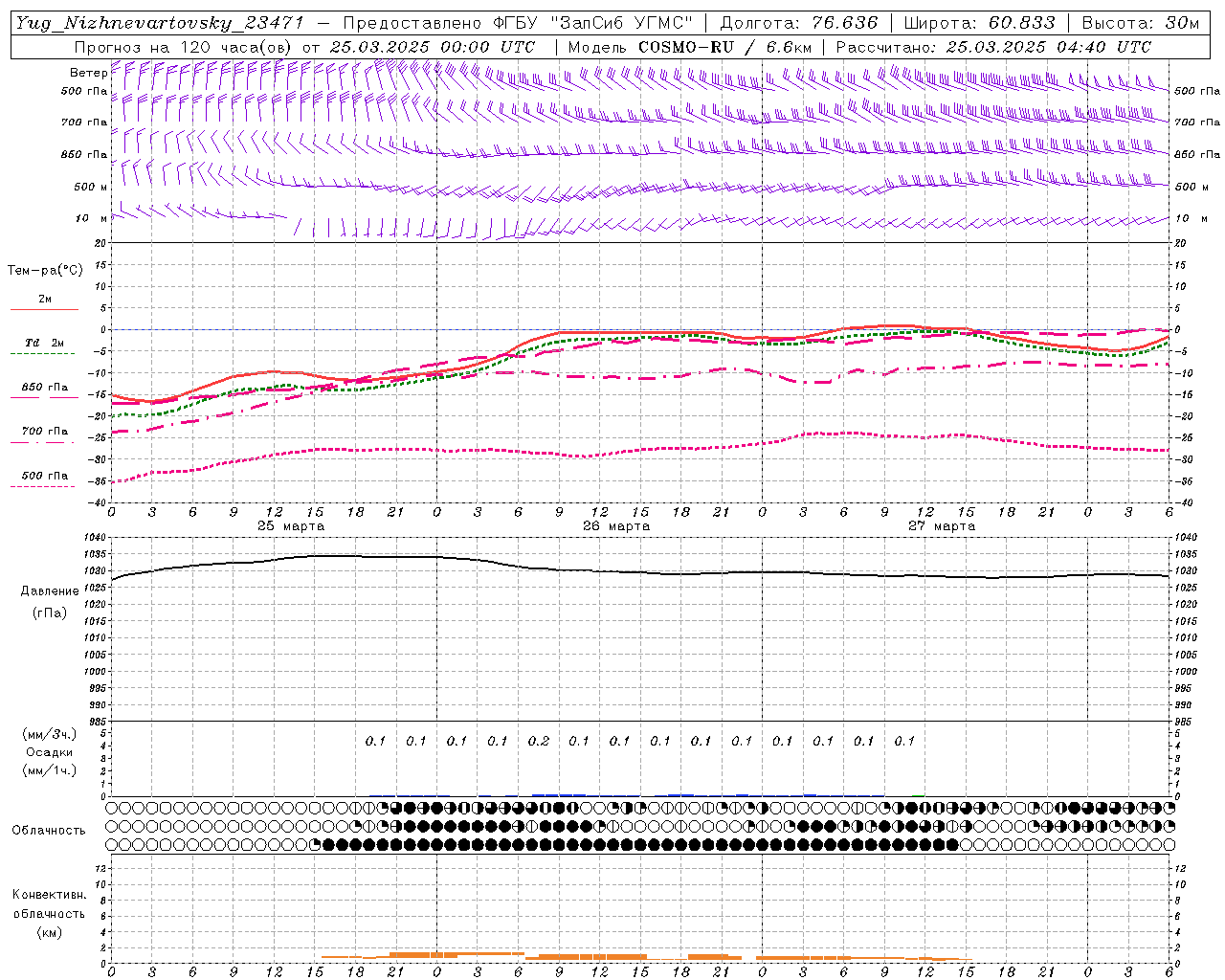Click the date label 25 марта

291,526
